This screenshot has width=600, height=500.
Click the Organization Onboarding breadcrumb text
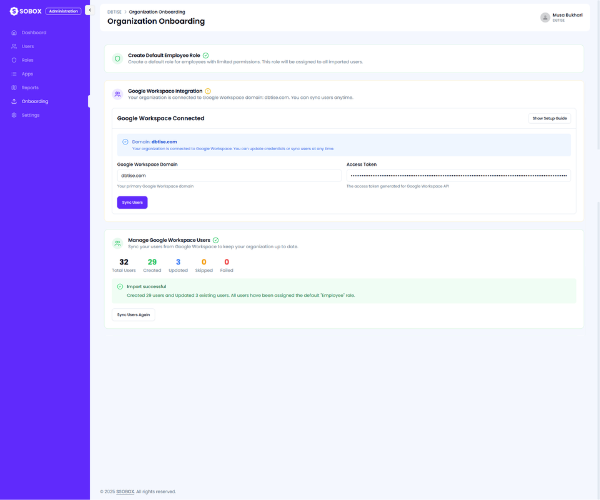click(157, 12)
